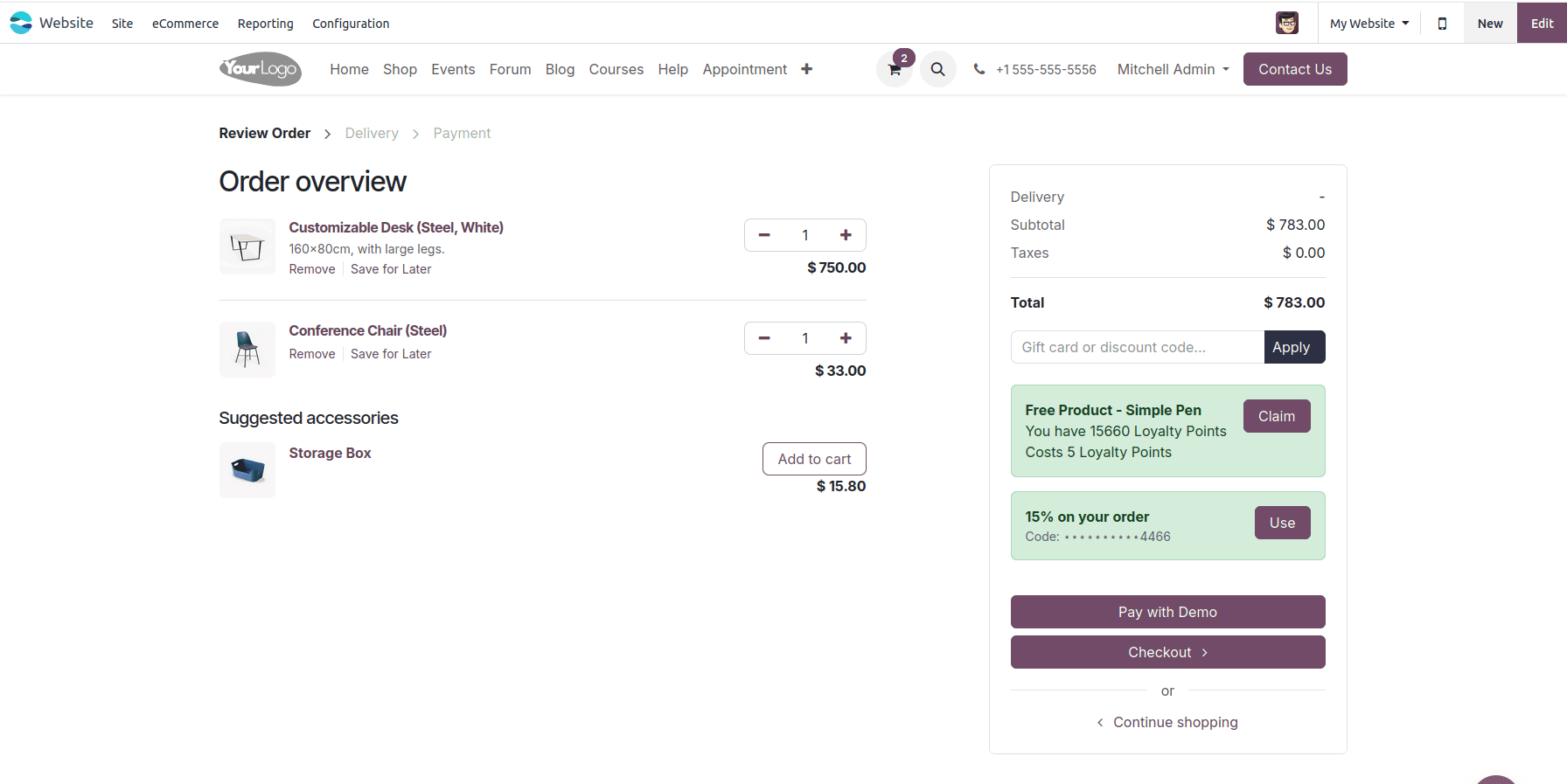
Task: Decrease Conference Chair quantity with minus stepper
Action: pyautogui.click(x=763, y=337)
